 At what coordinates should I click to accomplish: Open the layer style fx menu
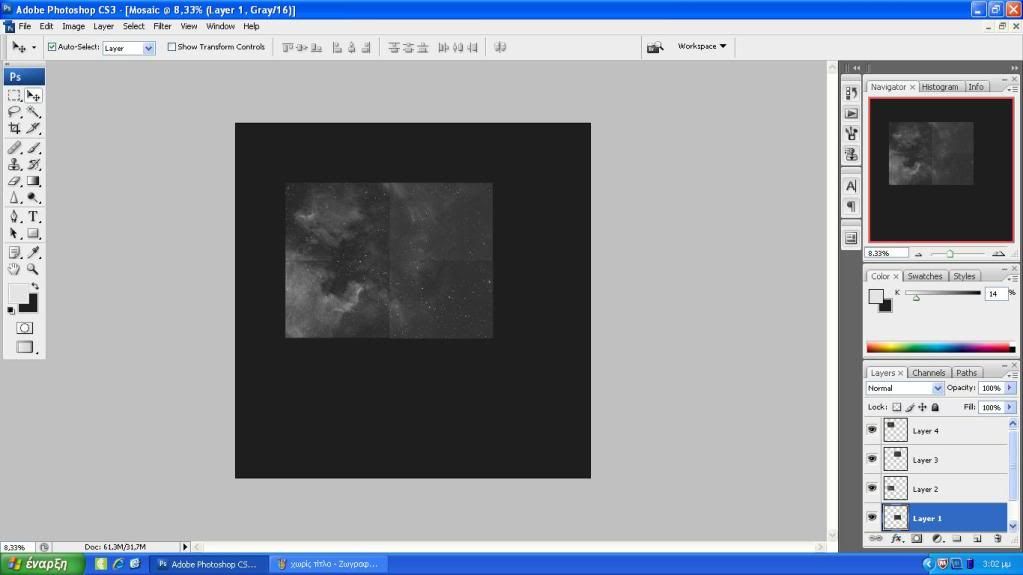click(896, 539)
